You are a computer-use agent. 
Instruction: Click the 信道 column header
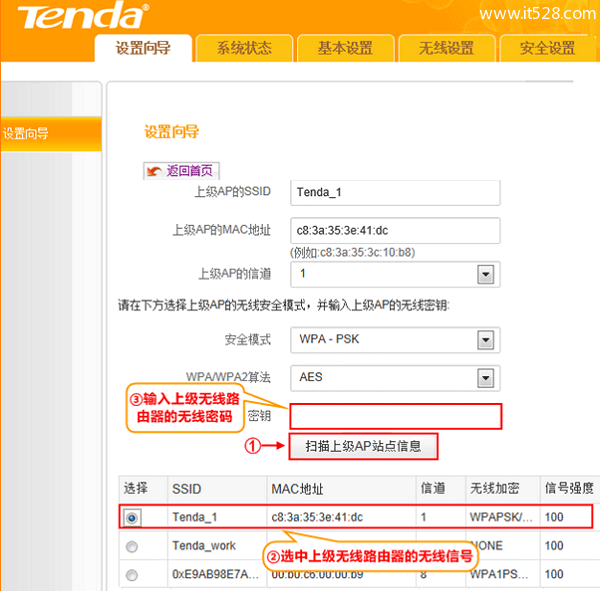coord(440,489)
